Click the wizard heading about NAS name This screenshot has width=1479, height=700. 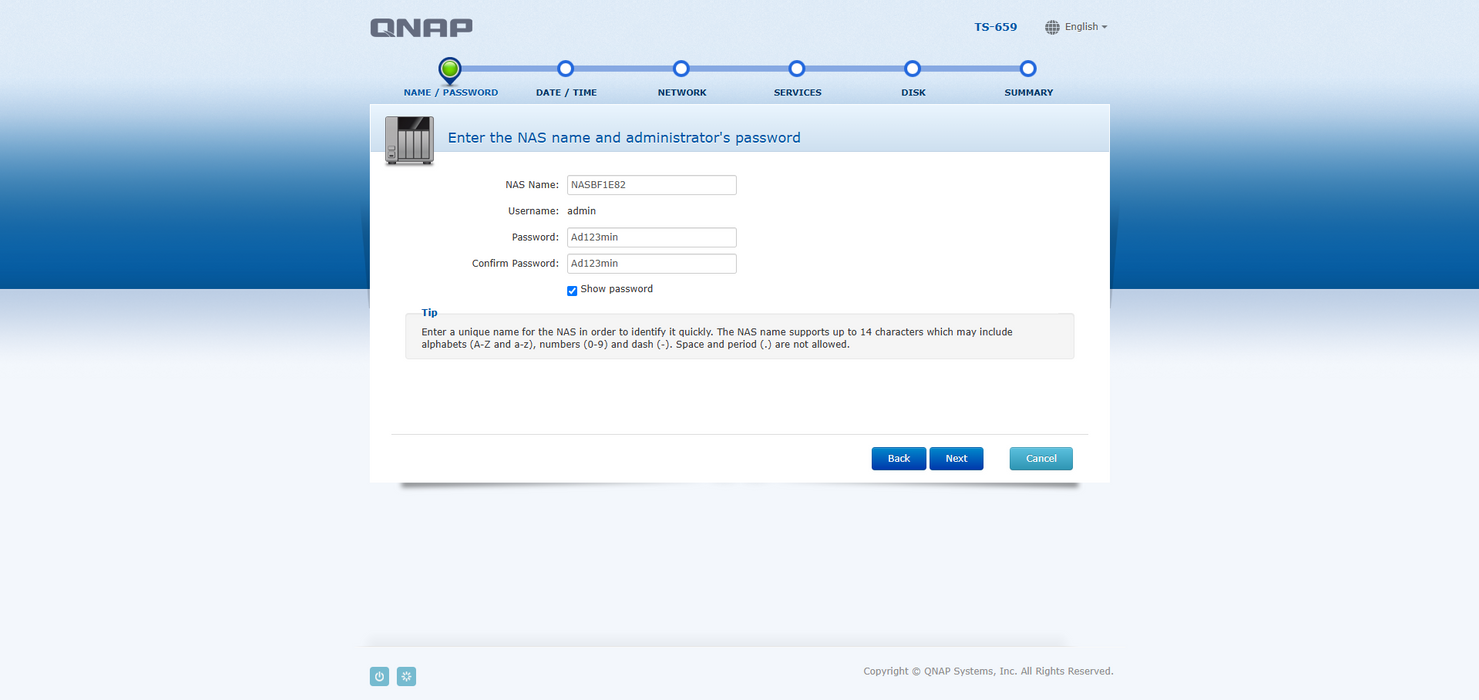[x=624, y=138]
